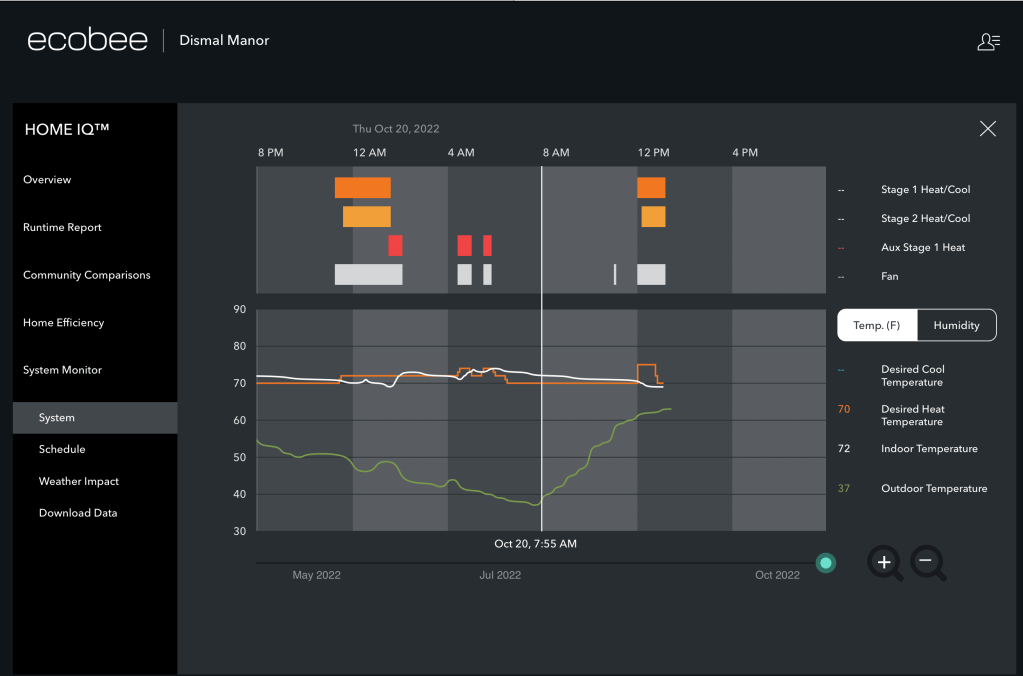
Task: Select the Schedule submenu item
Action: tap(62, 450)
